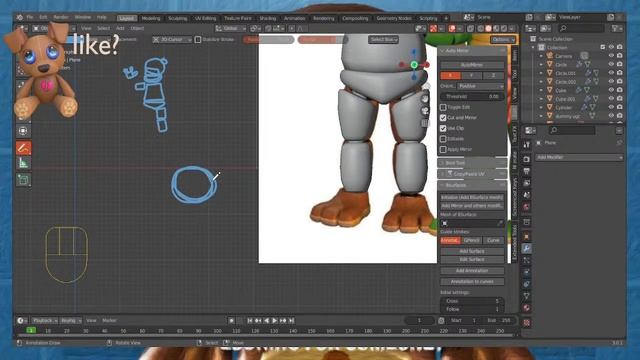Click the Add Annotation button

pyautogui.click(x=472, y=270)
